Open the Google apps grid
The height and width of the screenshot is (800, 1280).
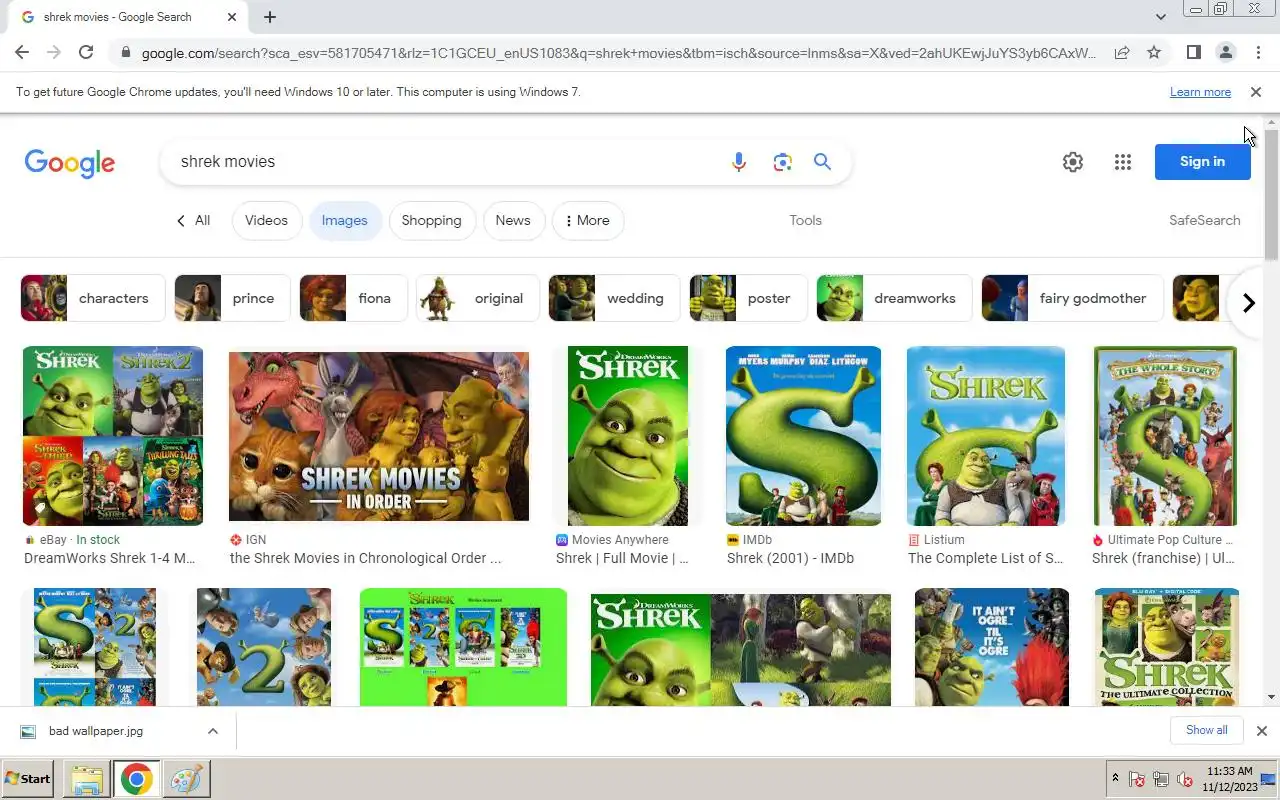pos(1123,162)
